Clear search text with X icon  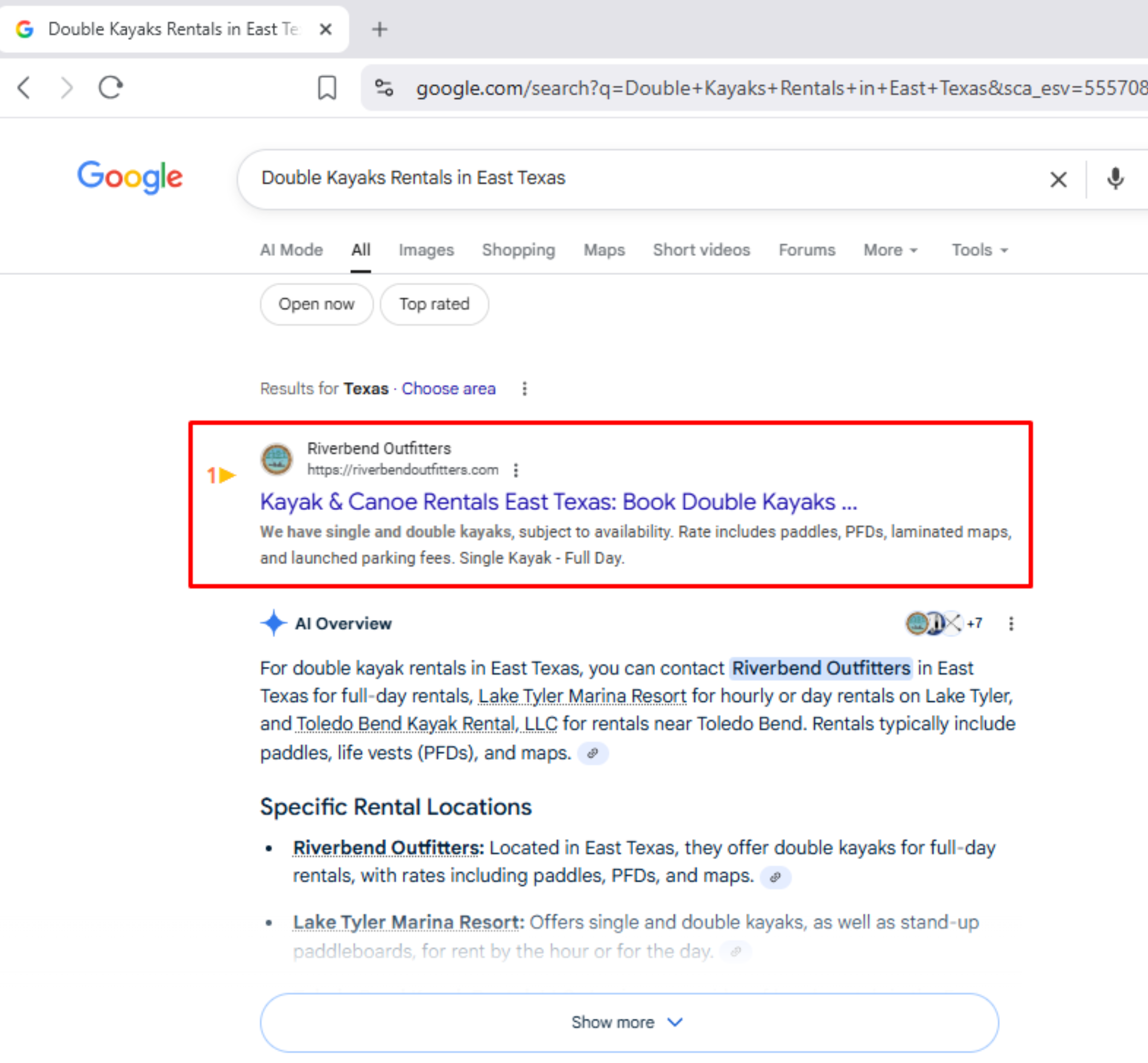click(1058, 179)
